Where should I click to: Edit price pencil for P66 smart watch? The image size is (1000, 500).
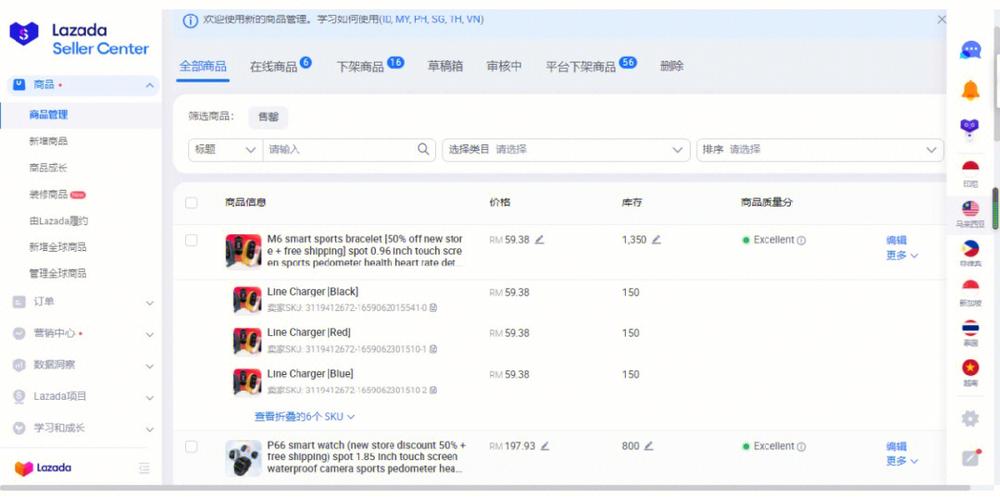545,446
